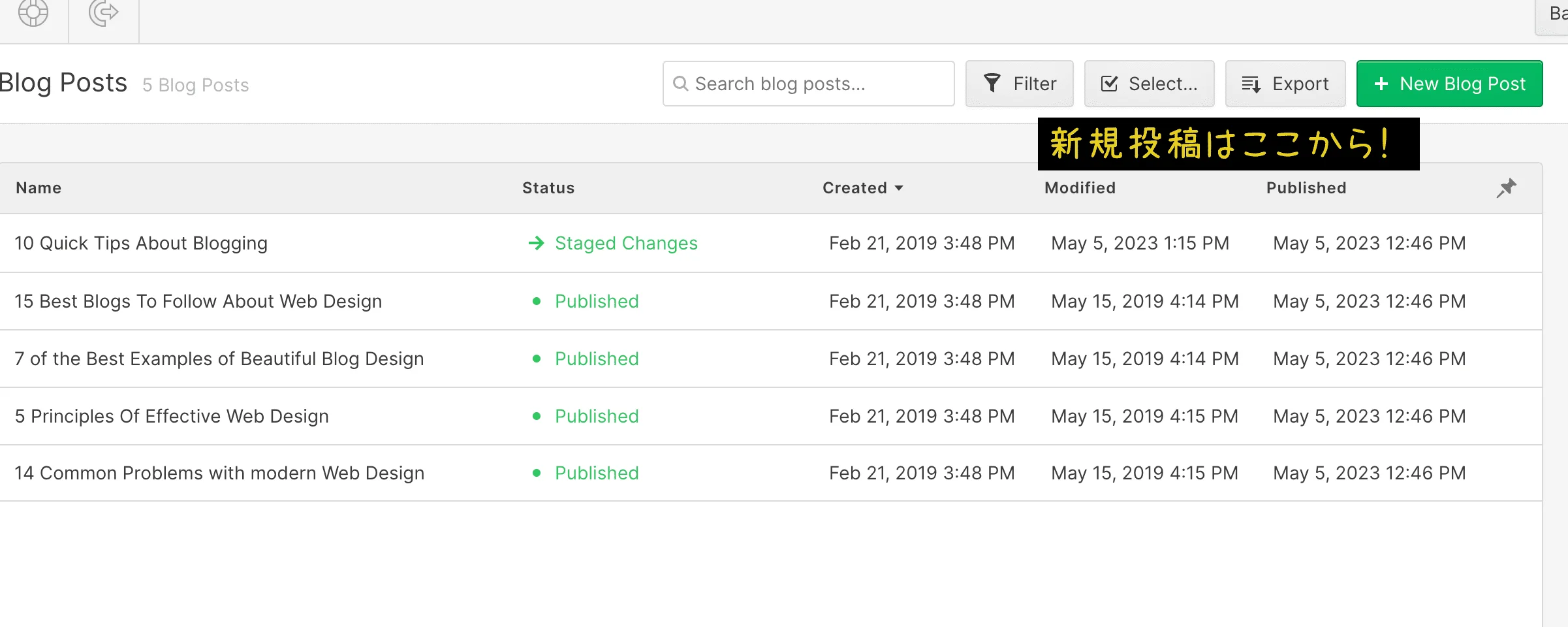
Task: Click the Published column header
Action: [x=1306, y=188]
